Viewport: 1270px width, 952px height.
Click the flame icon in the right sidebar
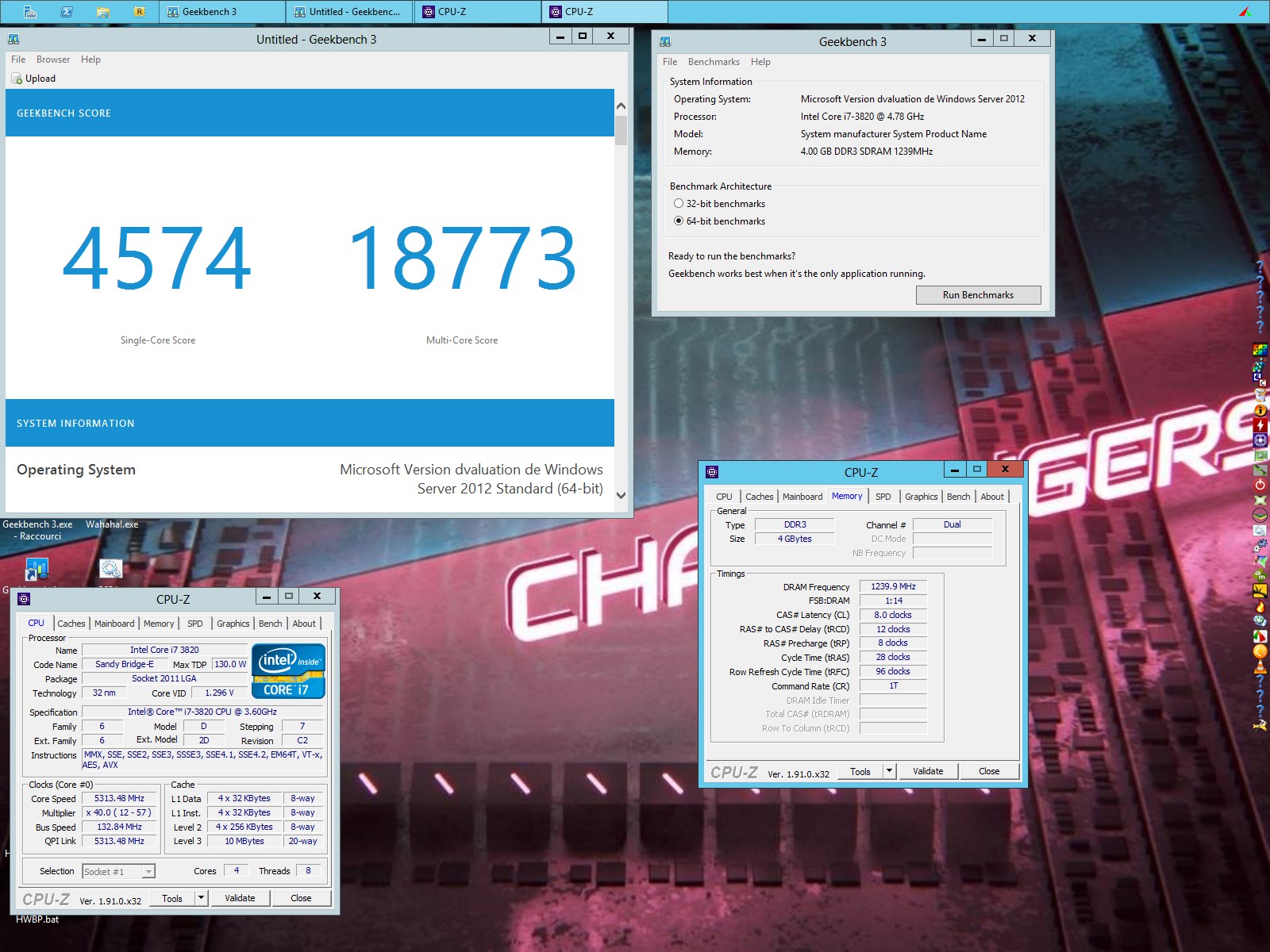1260,606
